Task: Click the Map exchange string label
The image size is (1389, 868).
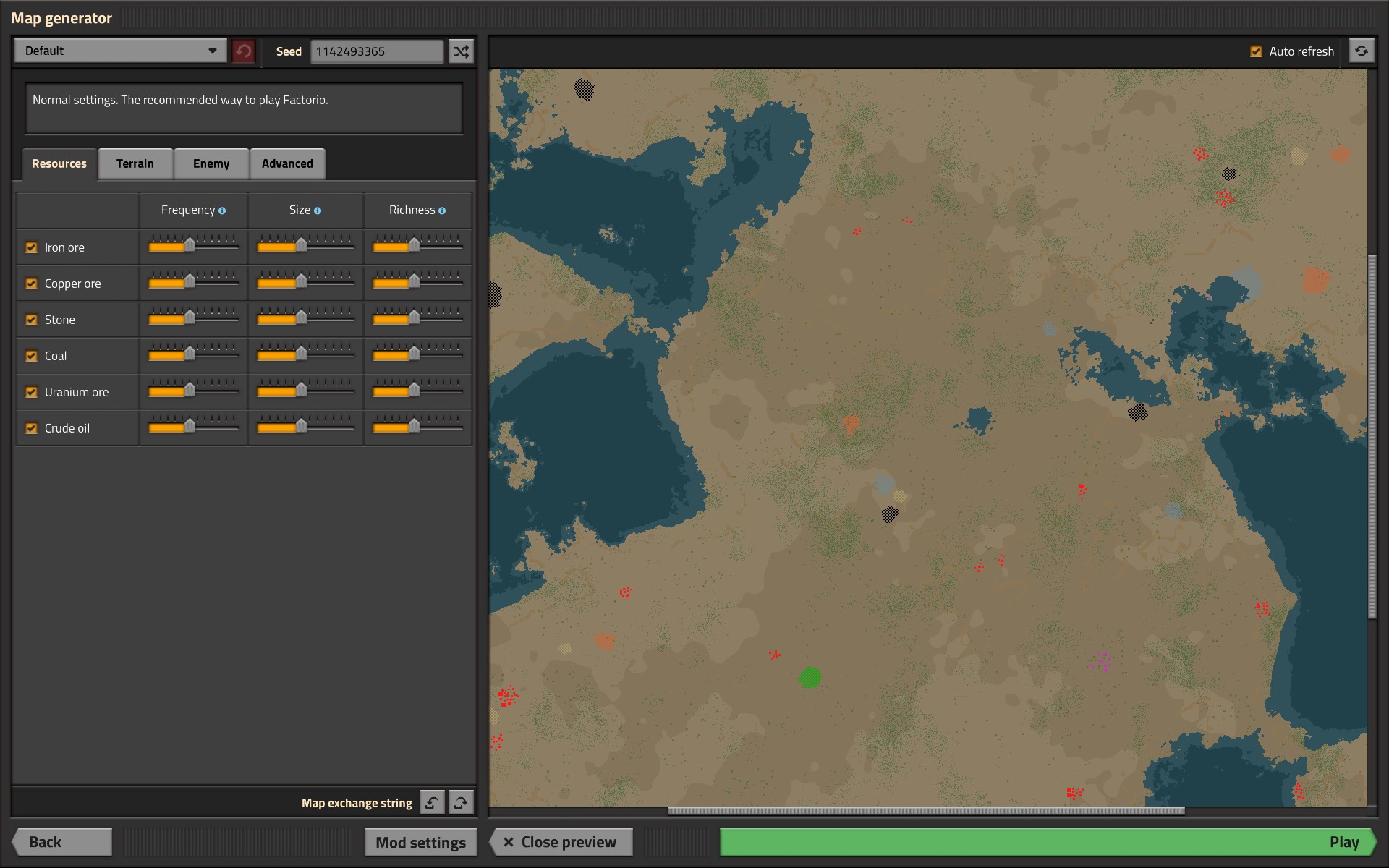Action: [x=357, y=803]
